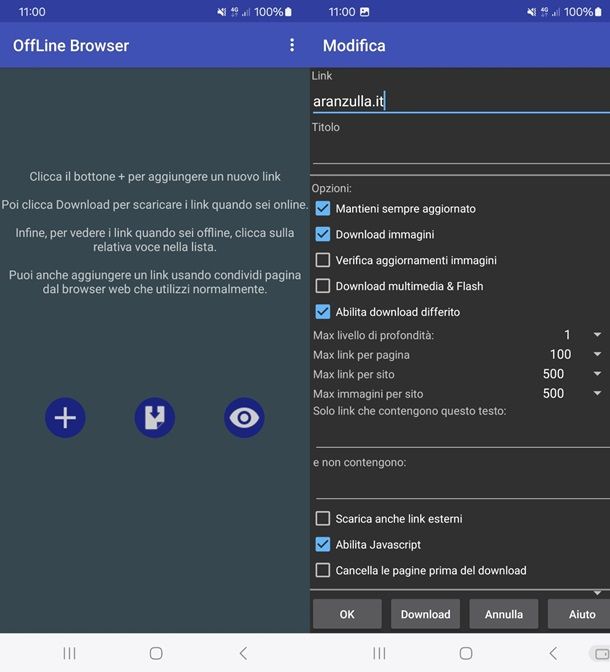The height and width of the screenshot is (672, 610).
Task: Tap the left screen's home button
Action: 156,653
